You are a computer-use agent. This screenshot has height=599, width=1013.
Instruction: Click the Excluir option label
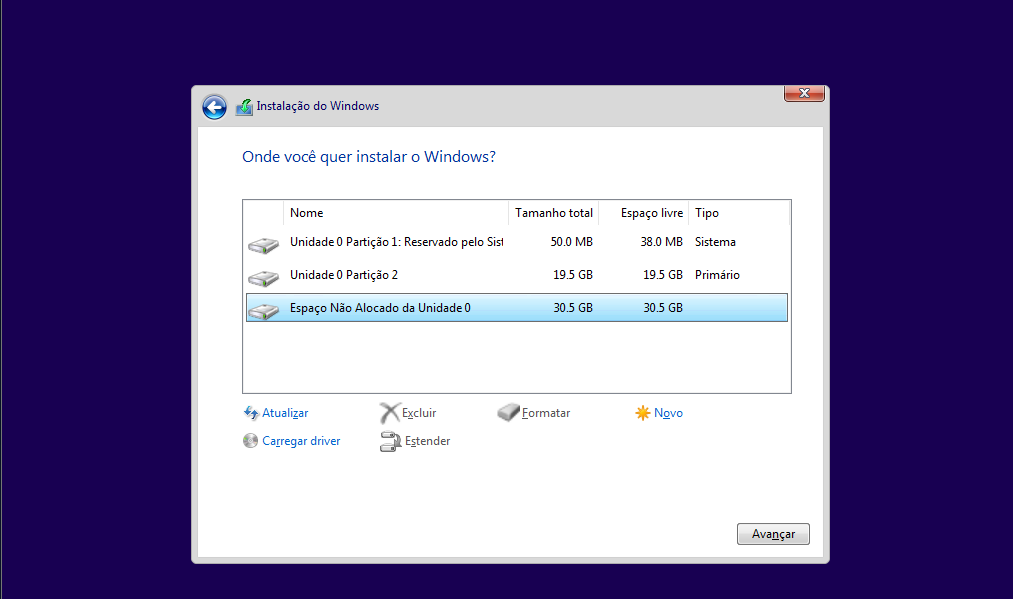click(419, 413)
